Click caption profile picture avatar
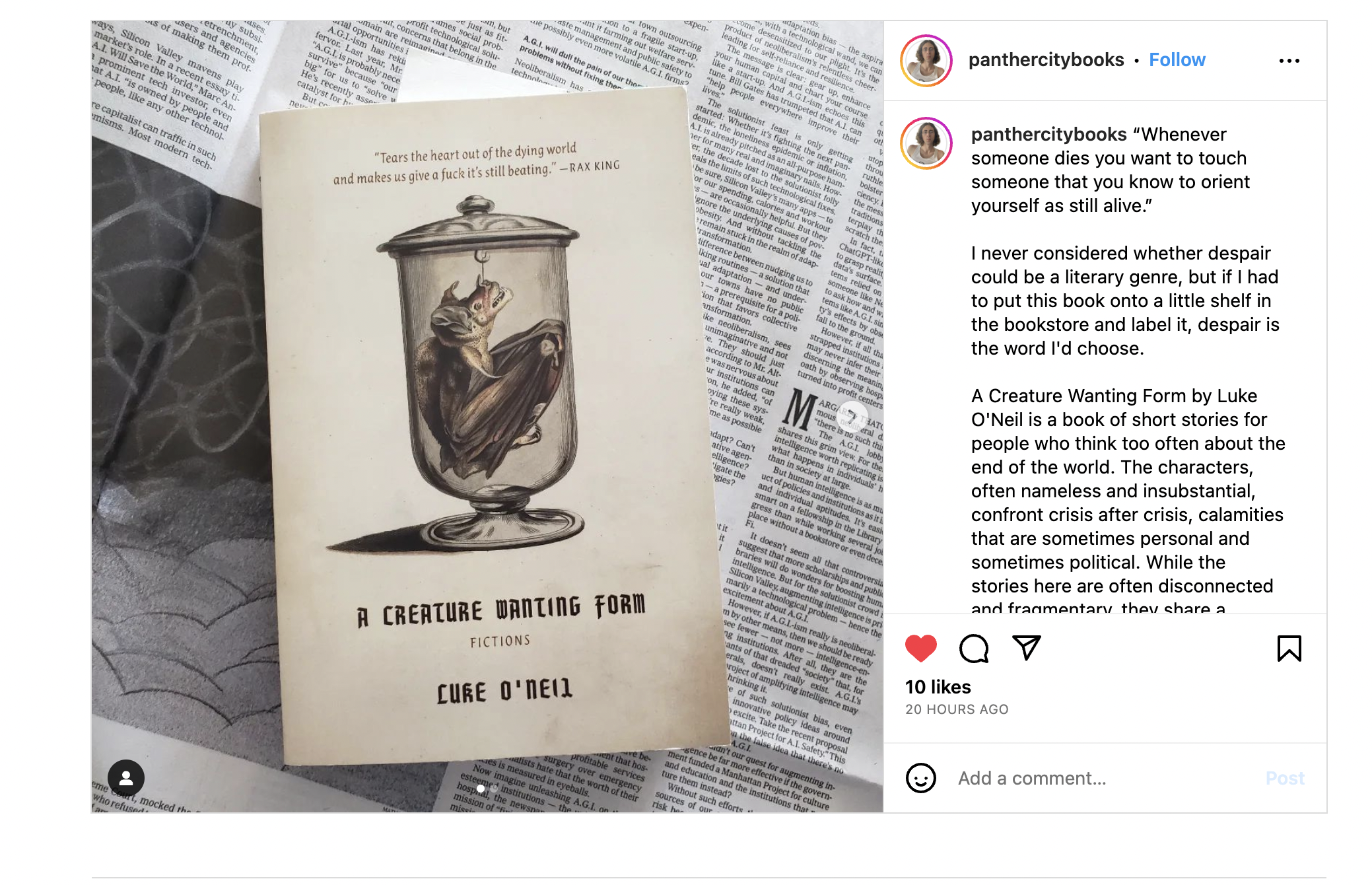 [926, 143]
